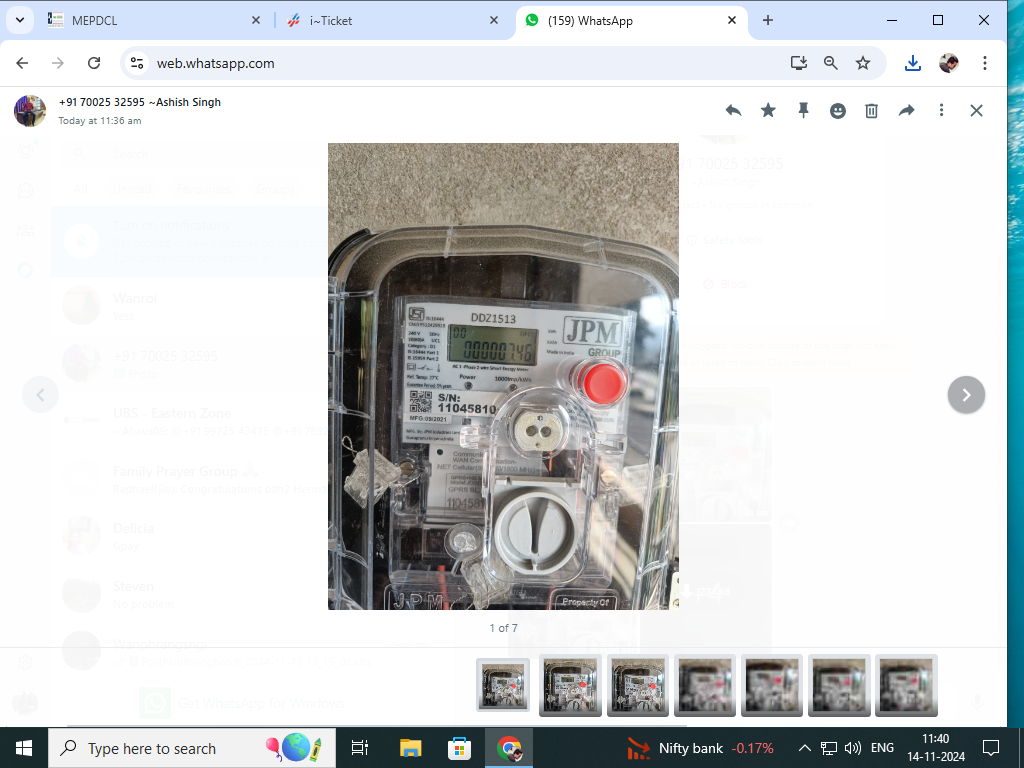
Task: Forward the photo to another chat
Action: pyautogui.click(x=906, y=111)
